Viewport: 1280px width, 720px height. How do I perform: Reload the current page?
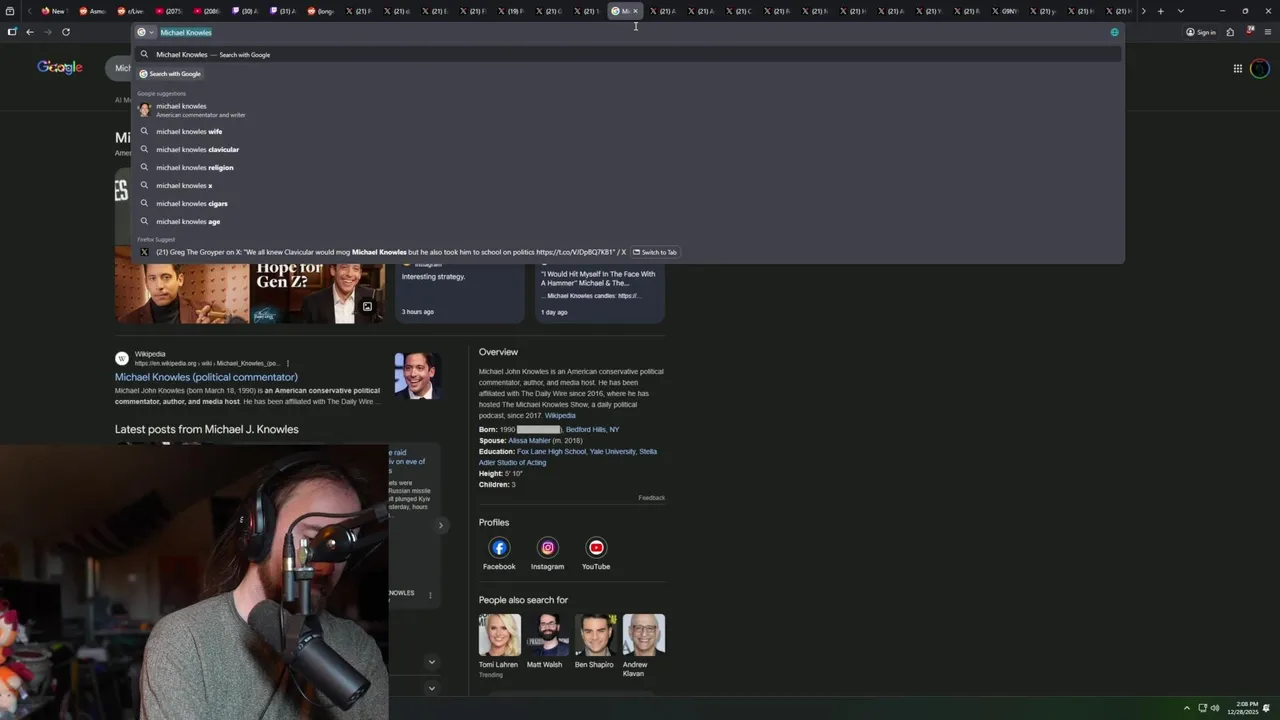click(66, 32)
